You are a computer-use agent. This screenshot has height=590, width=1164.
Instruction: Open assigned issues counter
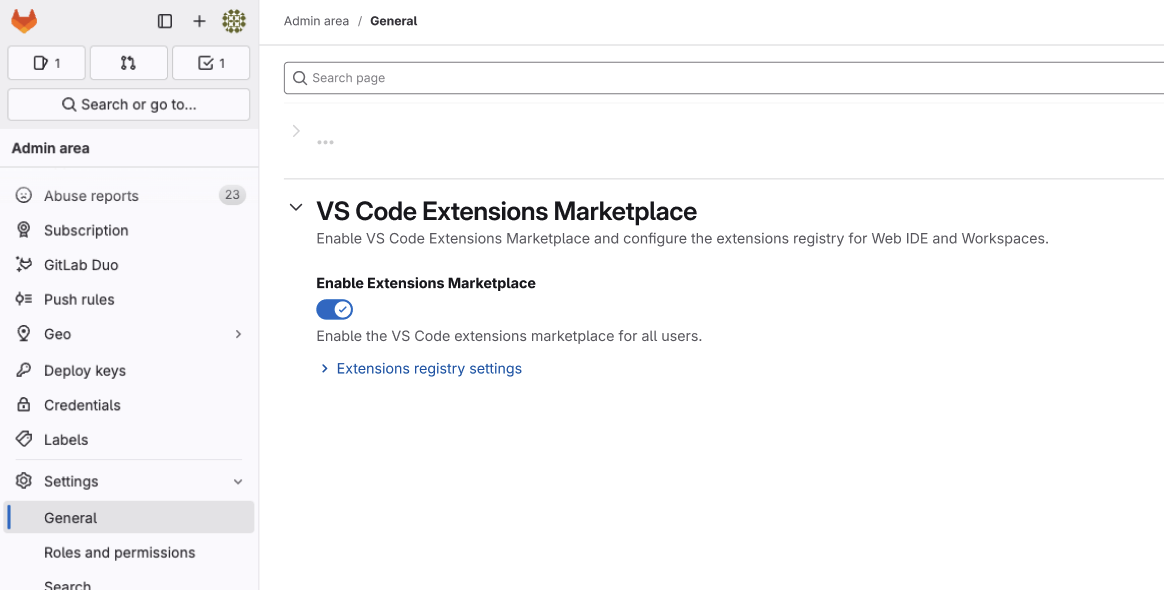(x=46, y=63)
